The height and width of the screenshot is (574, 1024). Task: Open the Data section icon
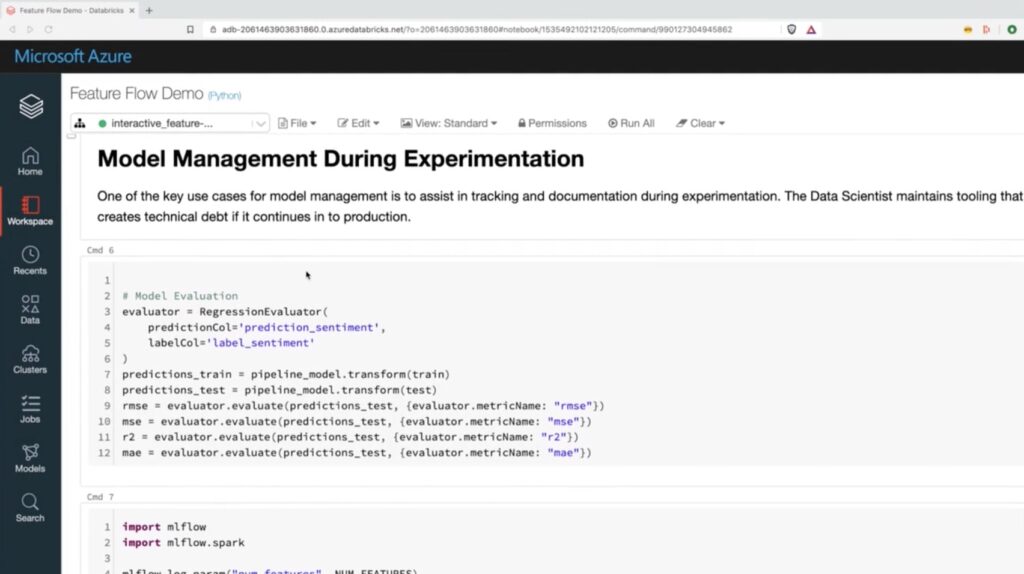tap(30, 309)
